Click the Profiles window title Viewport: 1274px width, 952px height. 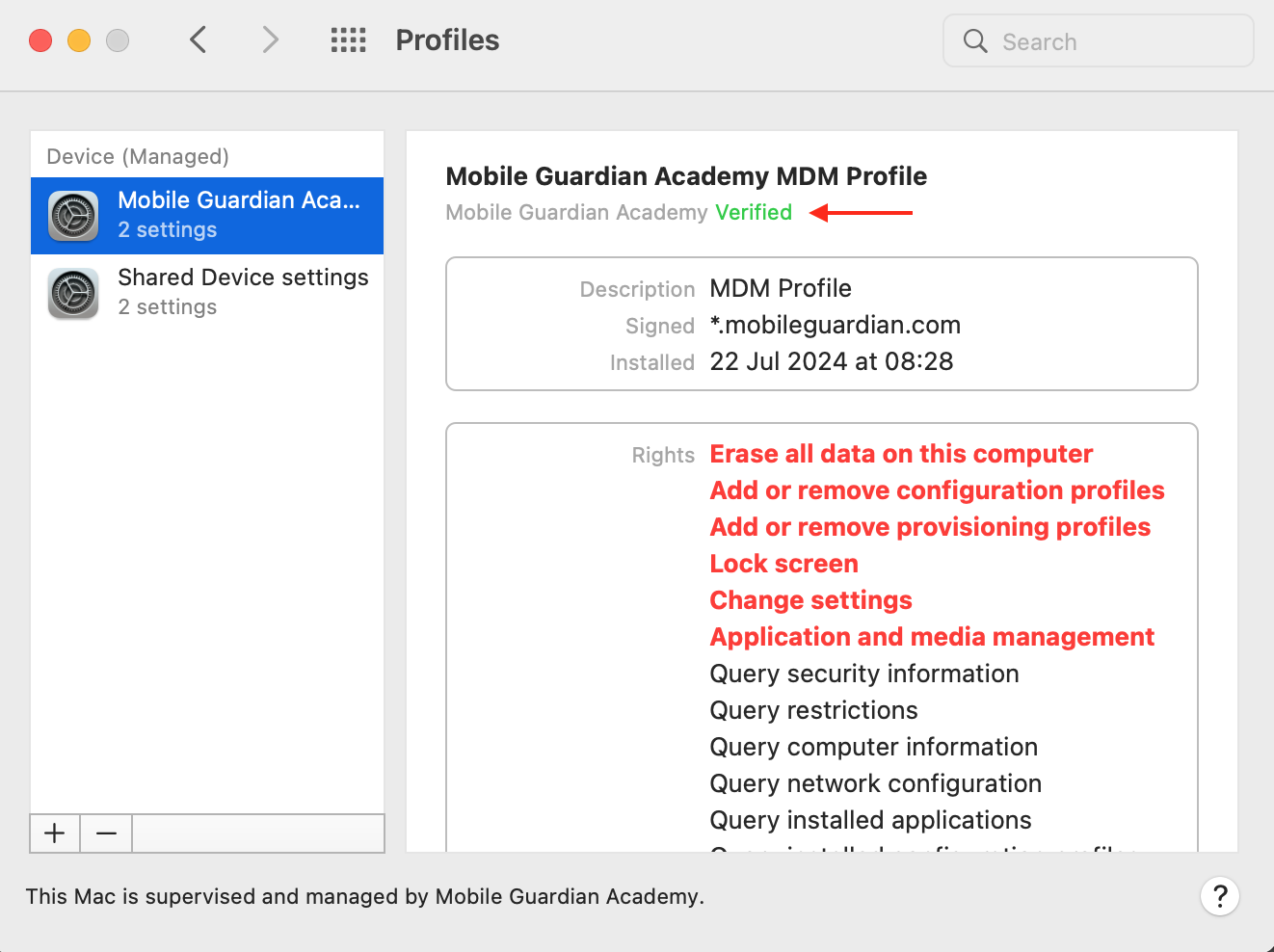coord(447,40)
